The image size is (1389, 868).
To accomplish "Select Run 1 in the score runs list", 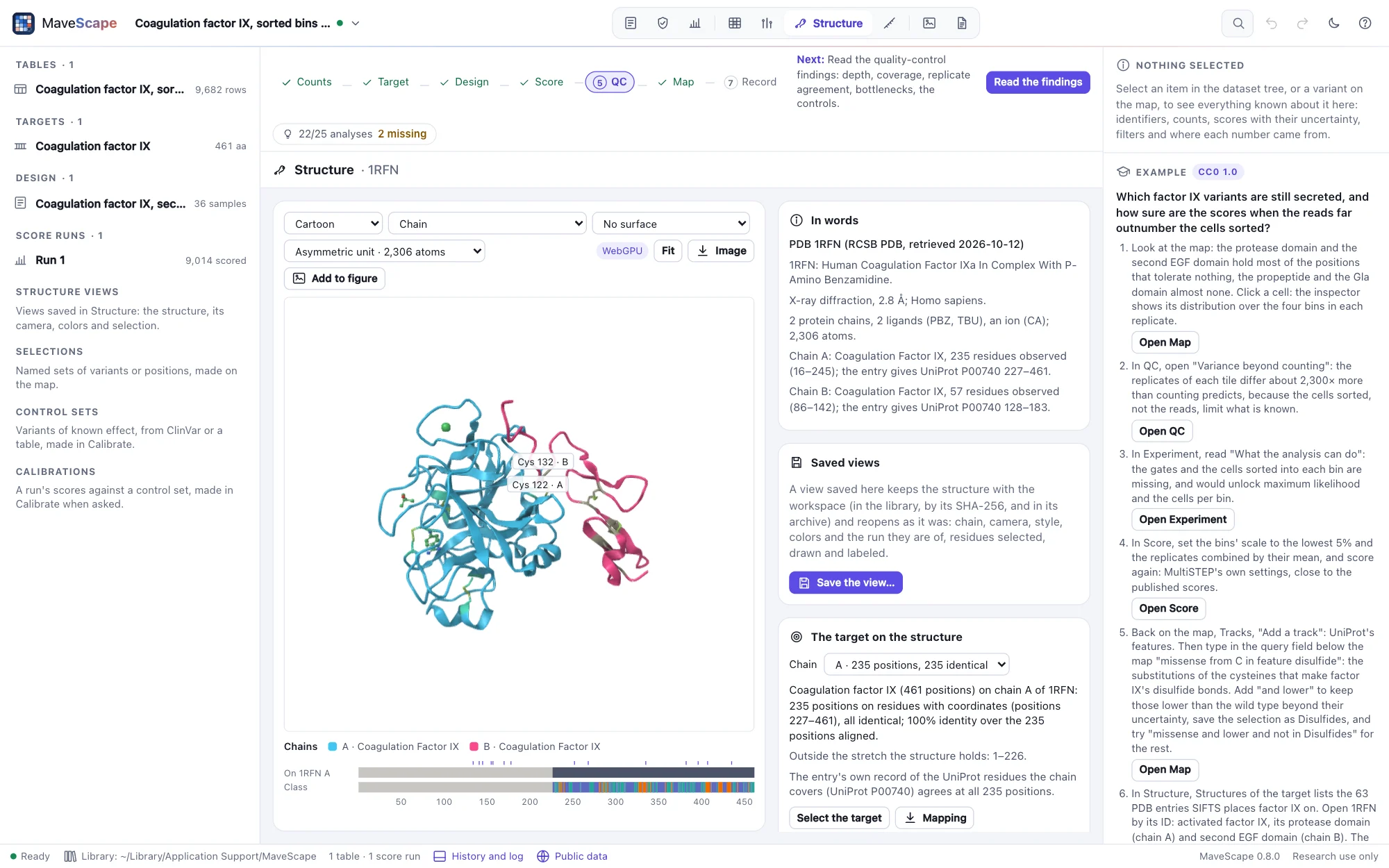I will pos(130,260).
